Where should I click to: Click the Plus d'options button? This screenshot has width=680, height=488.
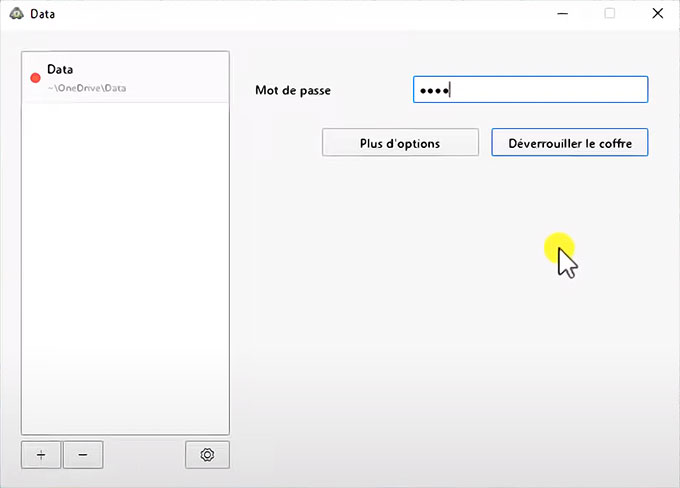[400, 142]
